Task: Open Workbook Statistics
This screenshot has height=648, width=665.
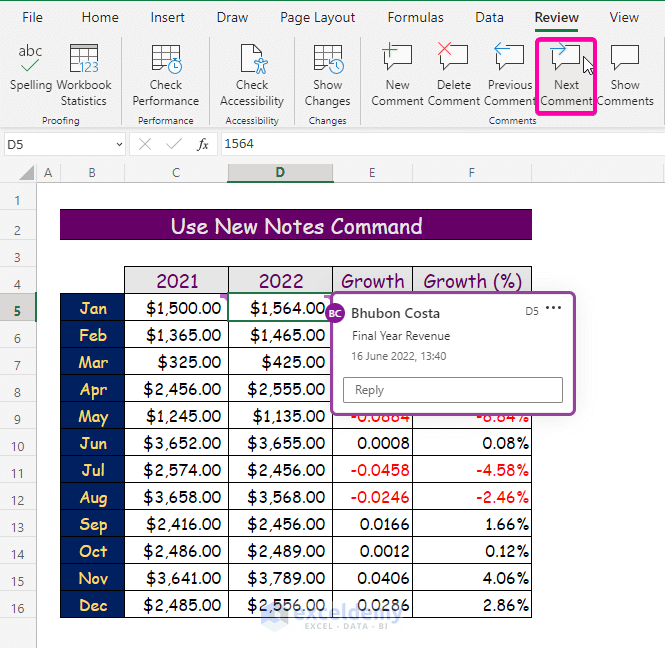Action: point(84,75)
